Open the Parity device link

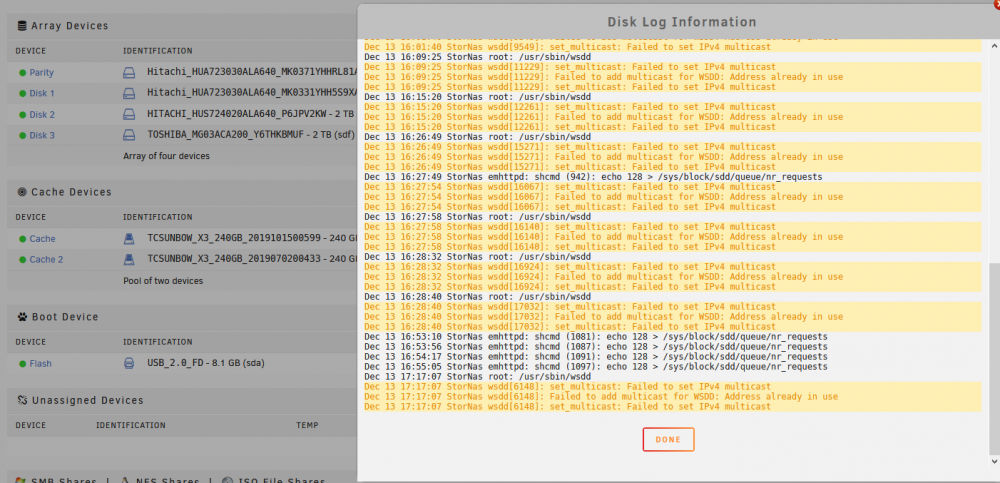pyautogui.click(x=41, y=73)
